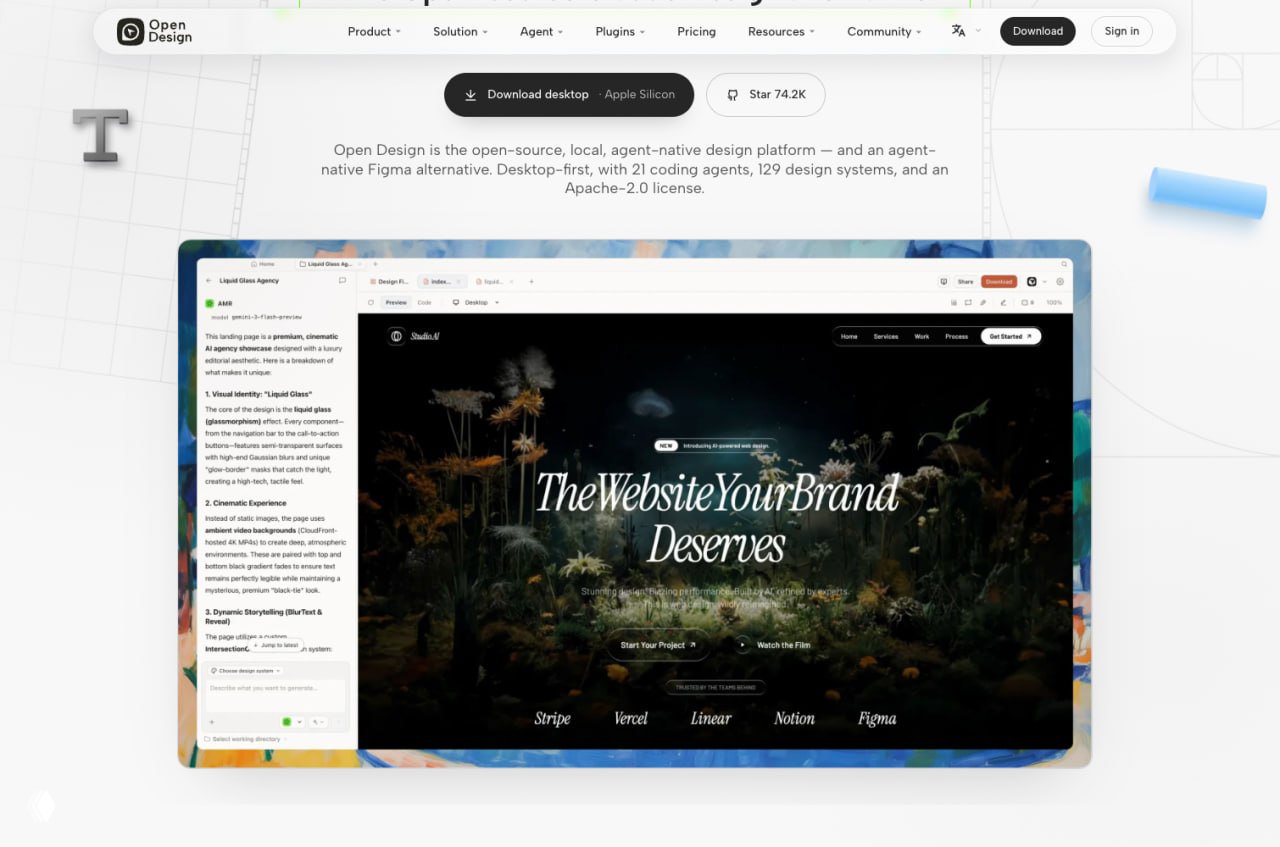Open the index file tab
The height and width of the screenshot is (847, 1280).
(441, 282)
